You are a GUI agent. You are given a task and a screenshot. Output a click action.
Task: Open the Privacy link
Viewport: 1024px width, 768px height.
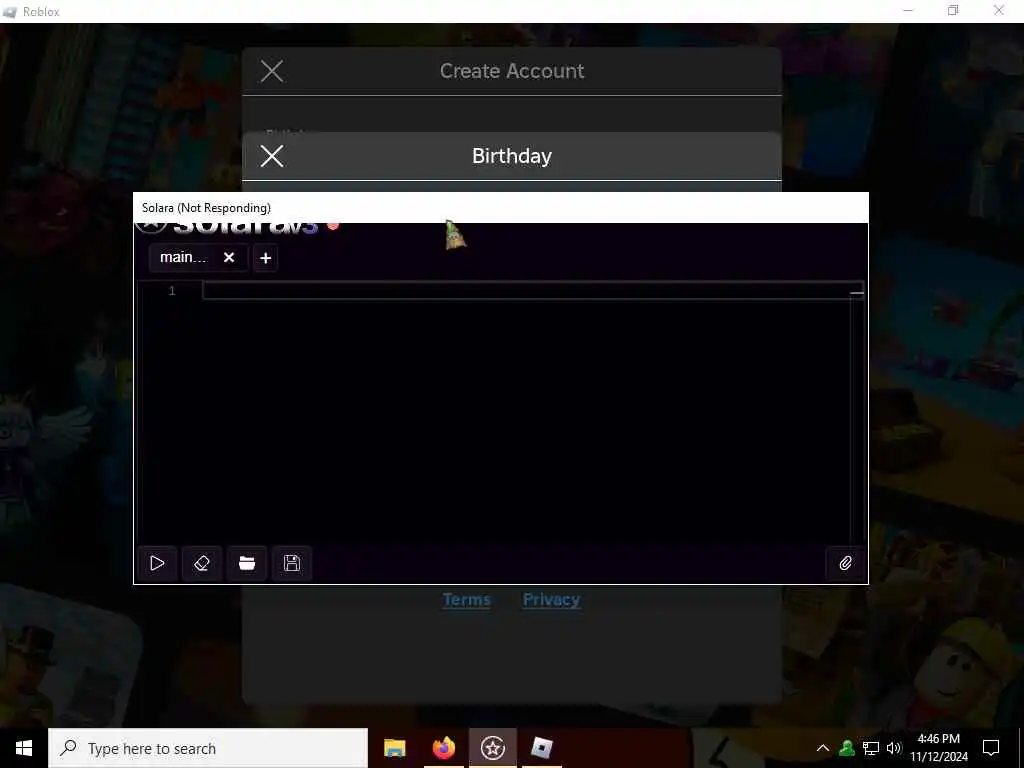click(x=551, y=600)
